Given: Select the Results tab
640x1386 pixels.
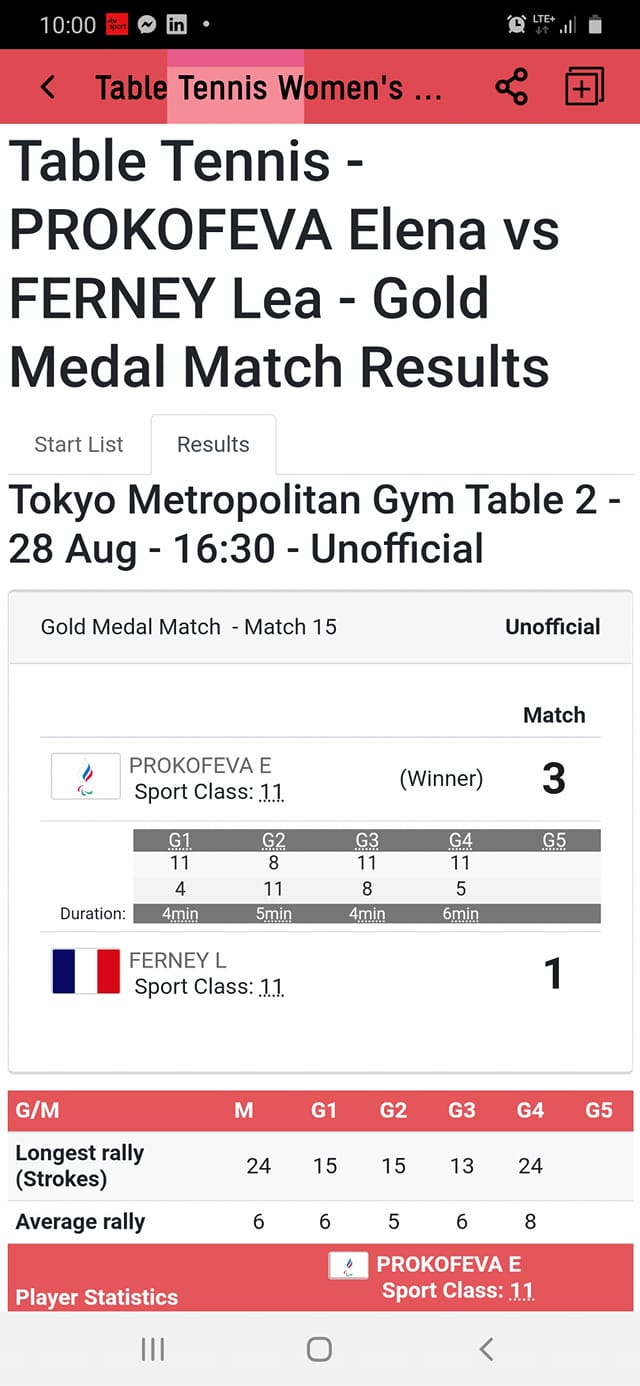Looking at the screenshot, I should click(213, 444).
